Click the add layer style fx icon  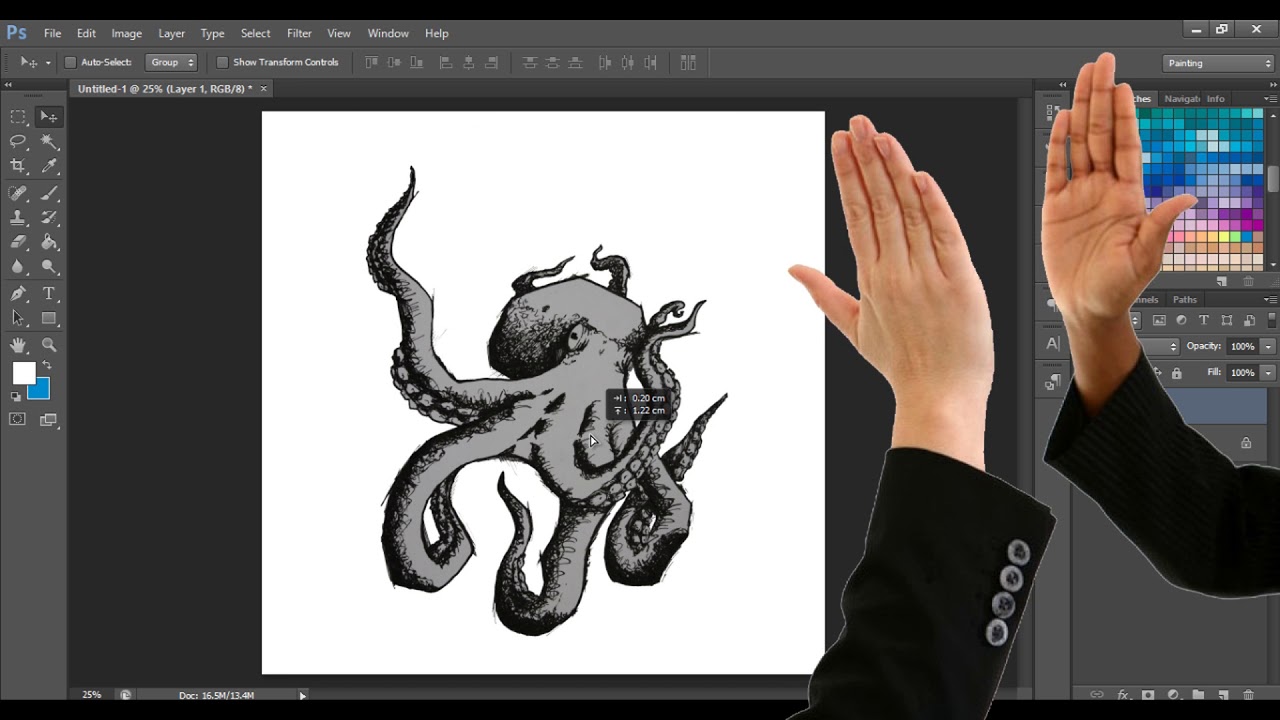(1123, 695)
